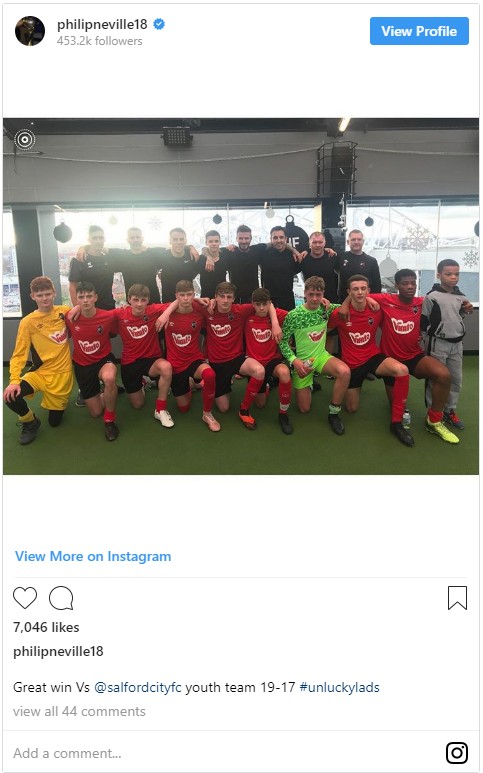
Task: Save post with the bookmark icon
Action: click(x=457, y=598)
